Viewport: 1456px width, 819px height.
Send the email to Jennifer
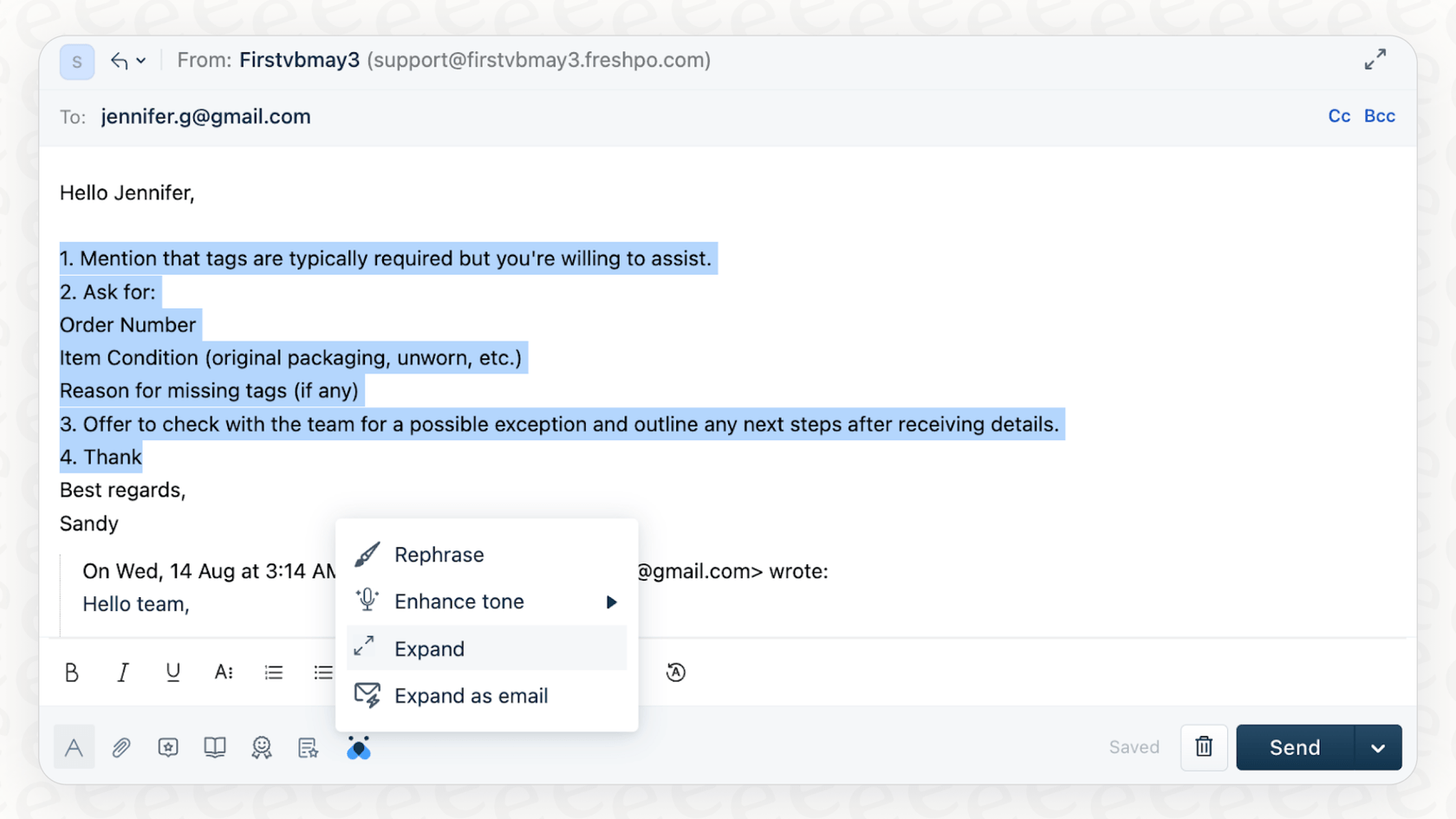pos(1292,747)
